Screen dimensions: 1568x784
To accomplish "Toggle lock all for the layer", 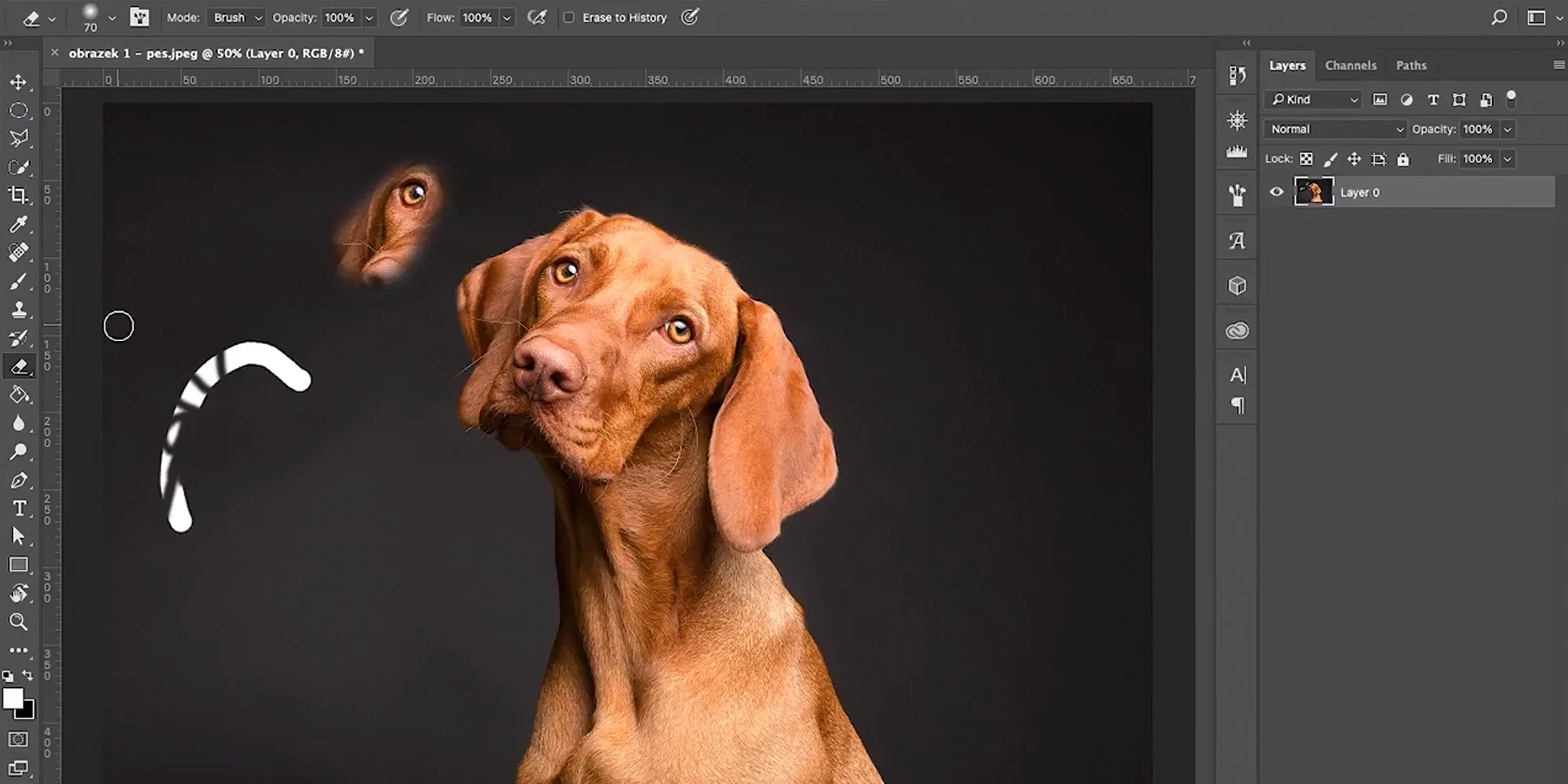I will tap(1403, 159).
